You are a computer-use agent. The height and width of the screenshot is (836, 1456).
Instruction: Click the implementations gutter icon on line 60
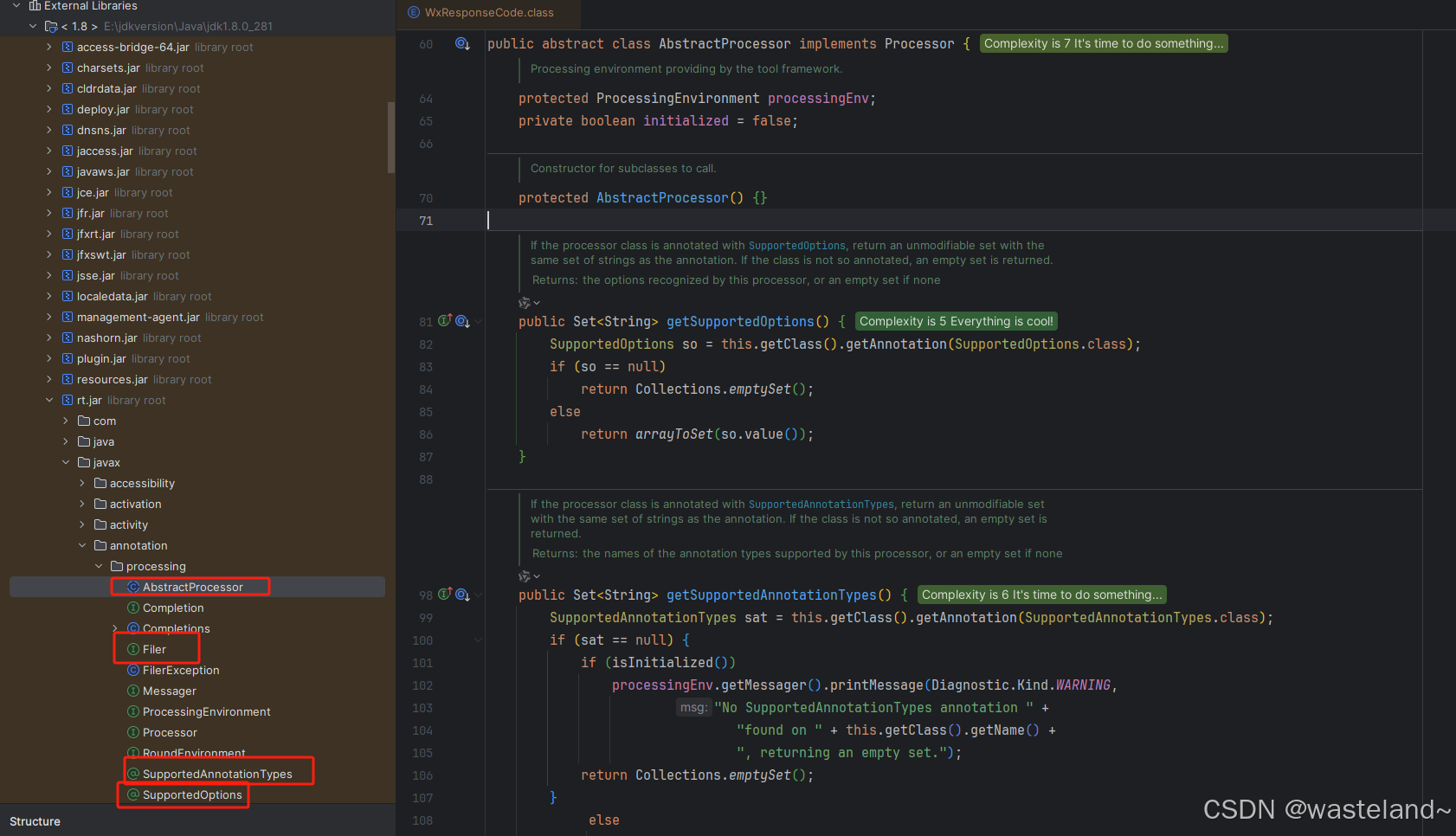point(462,44)
